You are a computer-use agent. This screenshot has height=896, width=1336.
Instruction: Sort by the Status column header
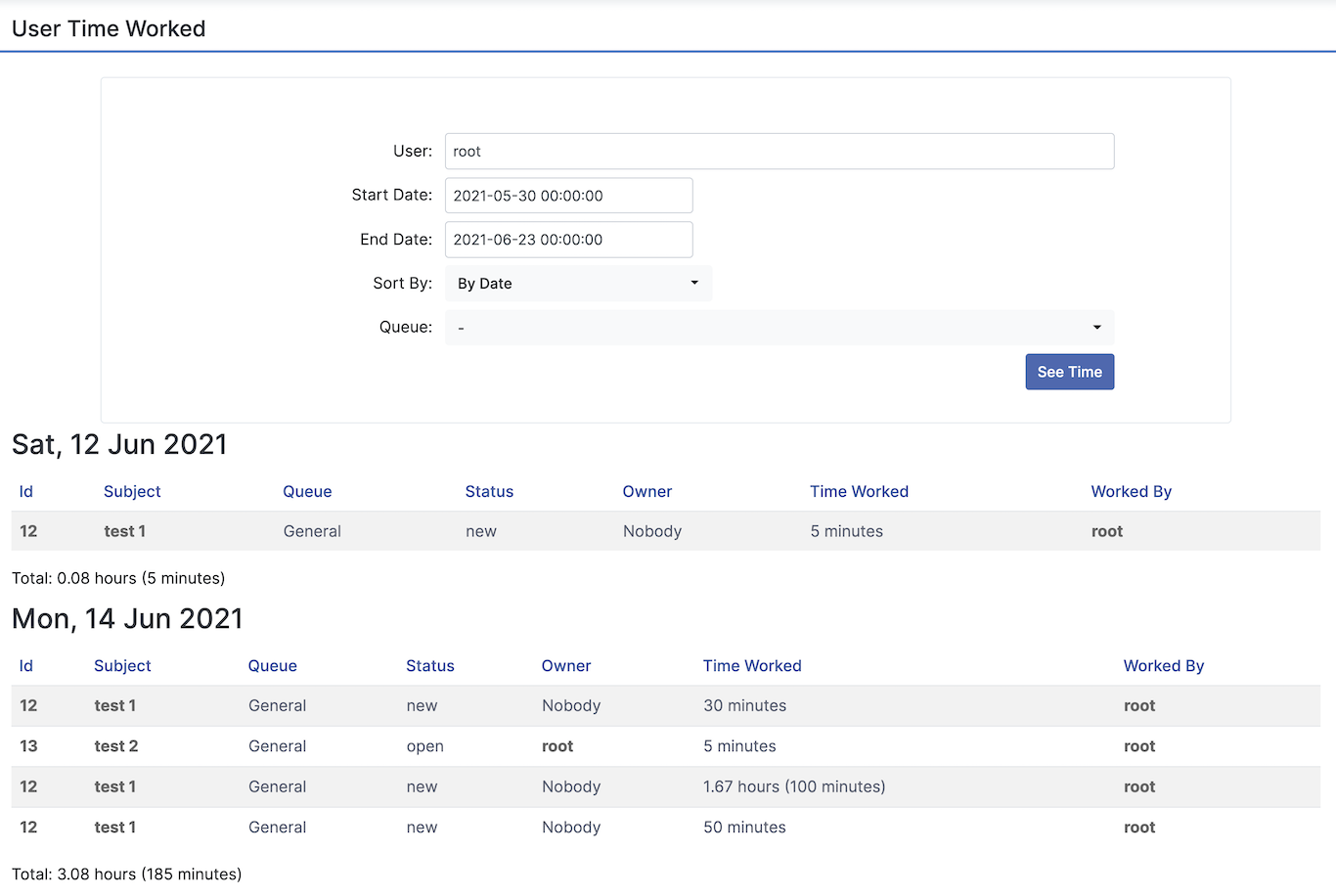(x=489, y=491)
